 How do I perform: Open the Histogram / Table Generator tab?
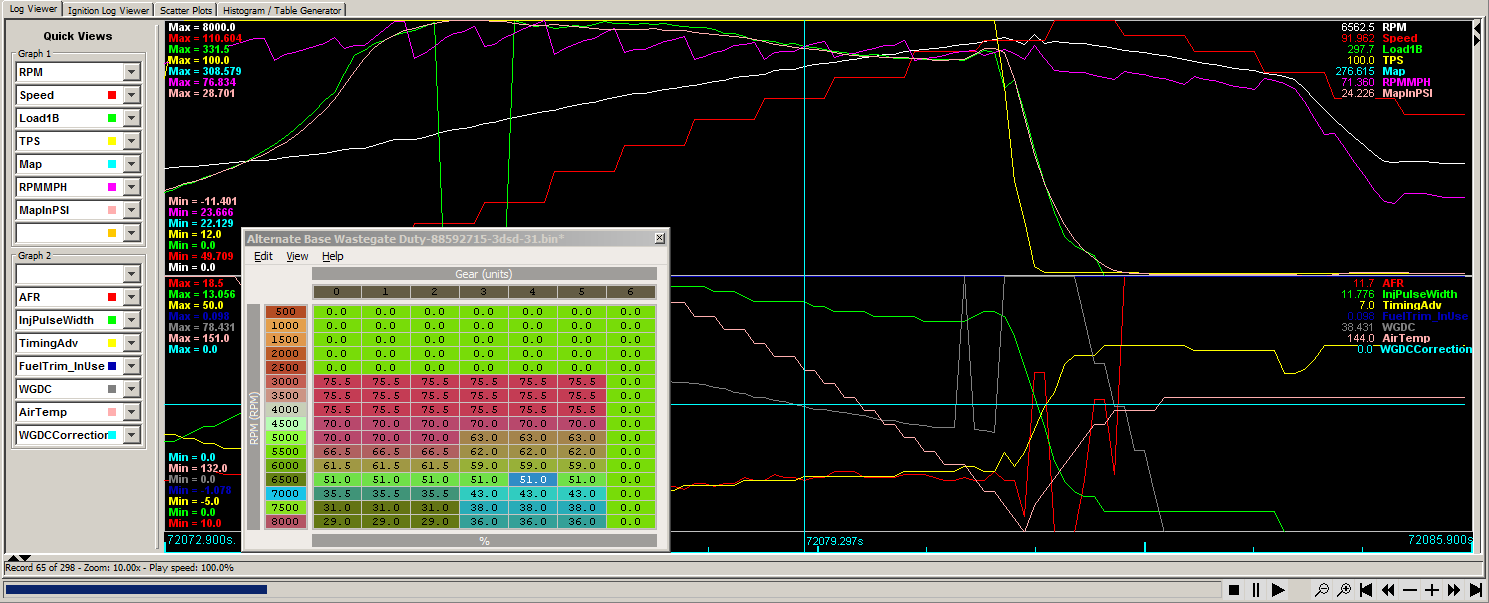coord(282,10)
